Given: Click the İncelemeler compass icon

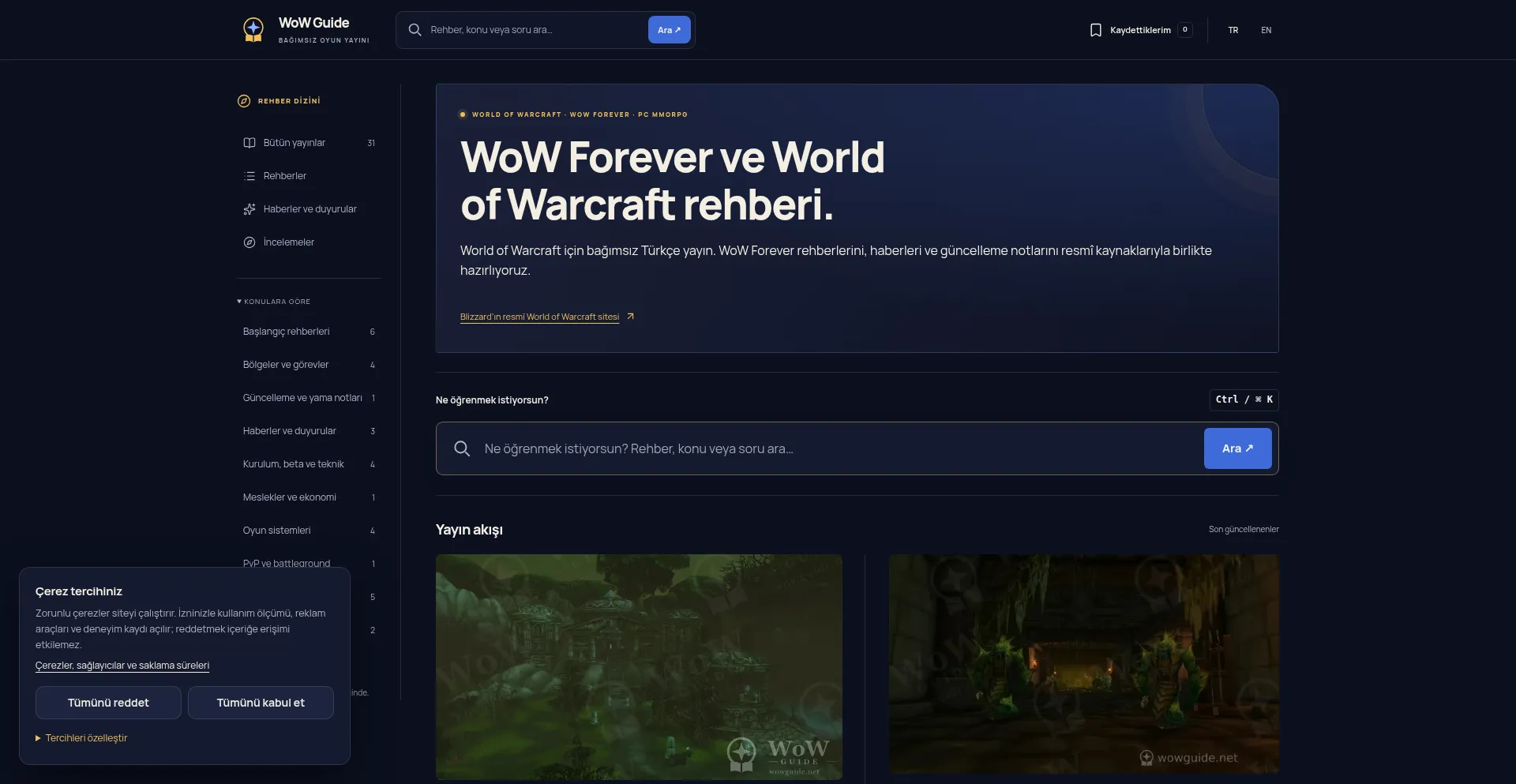Looking at the screenshot, I should pos(250,242).
